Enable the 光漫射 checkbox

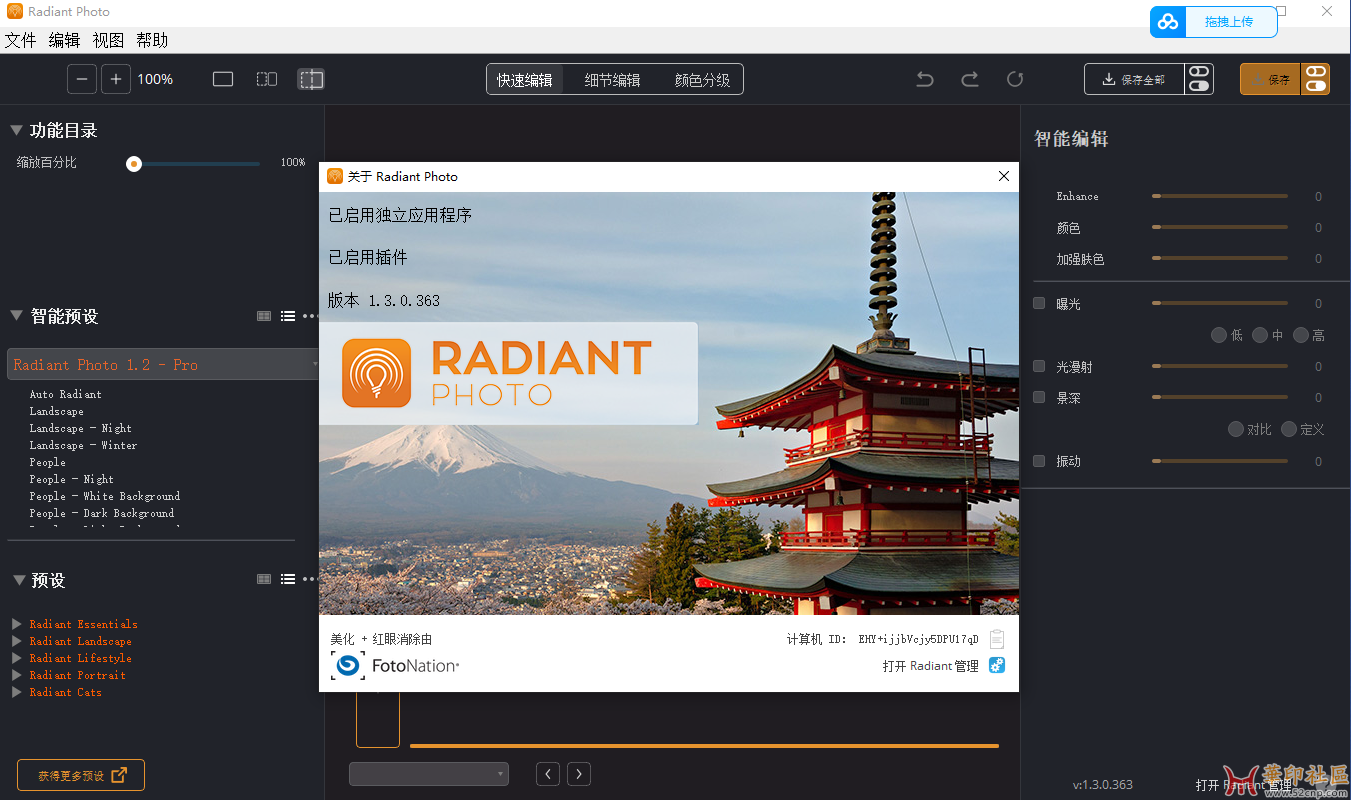coord(1039,366)
